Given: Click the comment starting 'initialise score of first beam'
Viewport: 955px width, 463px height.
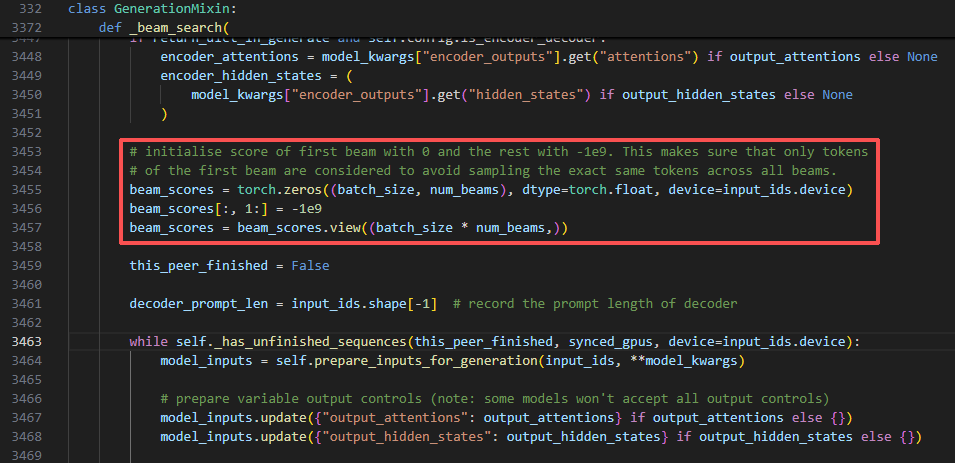Looking at the screenshot, I should pos(498,151).
